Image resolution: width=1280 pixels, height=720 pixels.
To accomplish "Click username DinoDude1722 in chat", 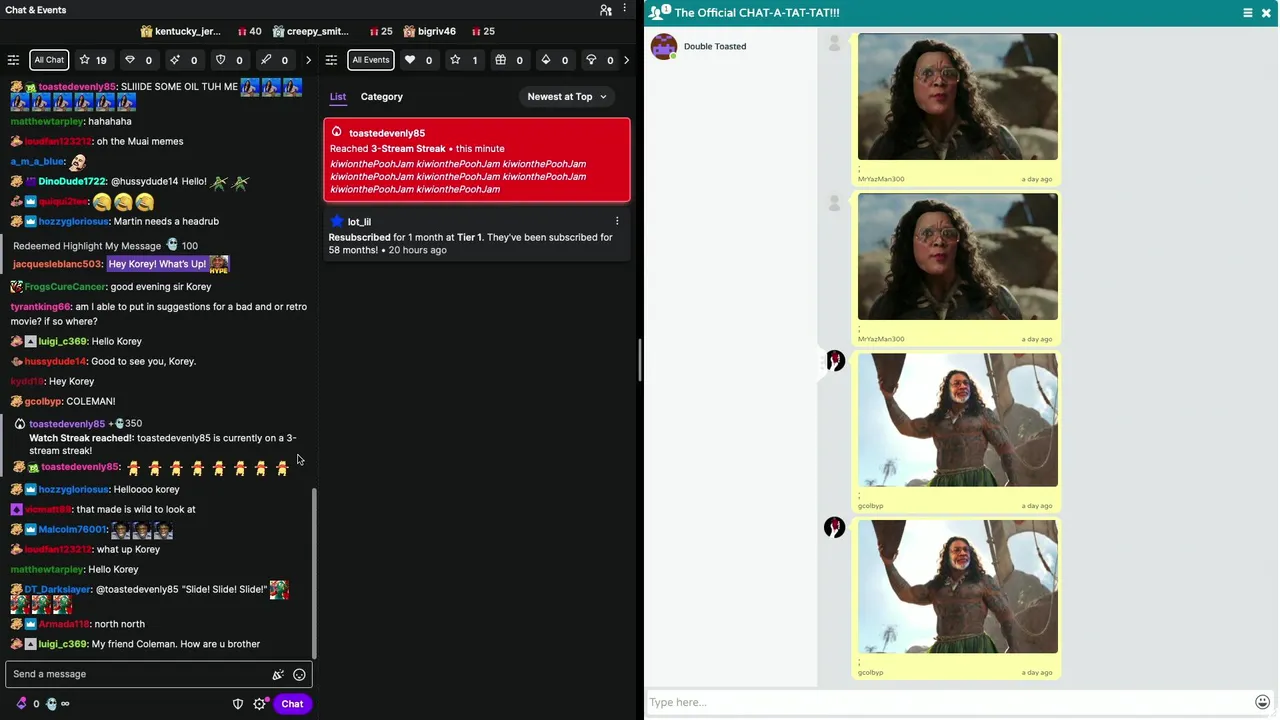I will tap(72, 181).
